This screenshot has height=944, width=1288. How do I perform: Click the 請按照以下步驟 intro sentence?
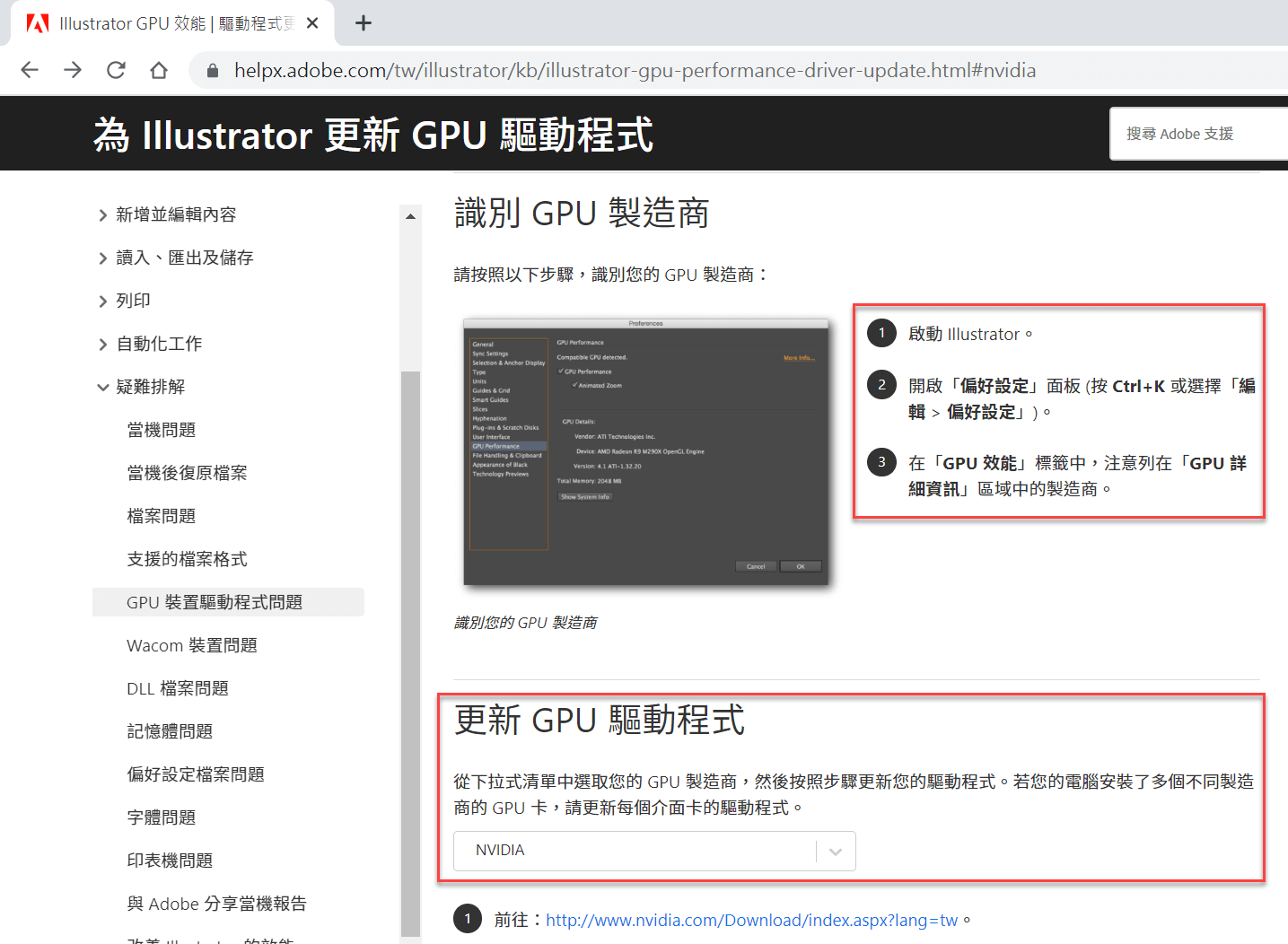[x=611, y=275]
